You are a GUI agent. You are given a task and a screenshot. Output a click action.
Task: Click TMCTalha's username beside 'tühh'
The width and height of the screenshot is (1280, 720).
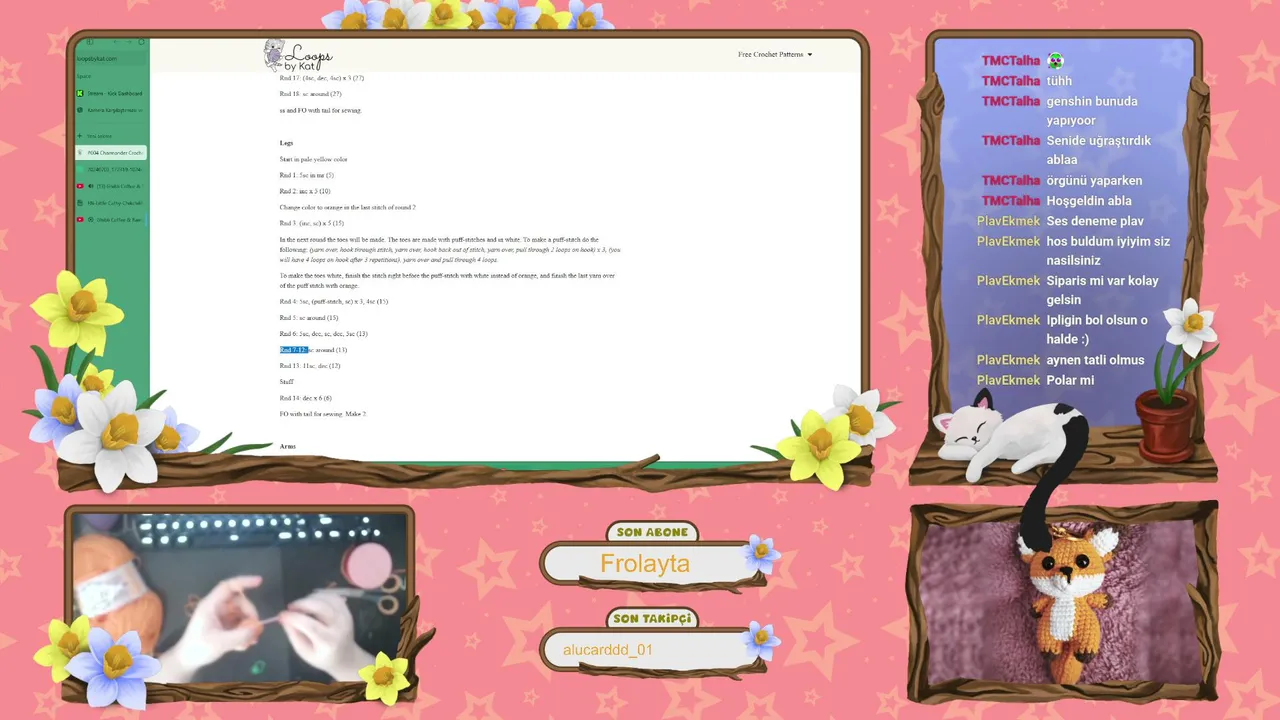coord(1011,81)
